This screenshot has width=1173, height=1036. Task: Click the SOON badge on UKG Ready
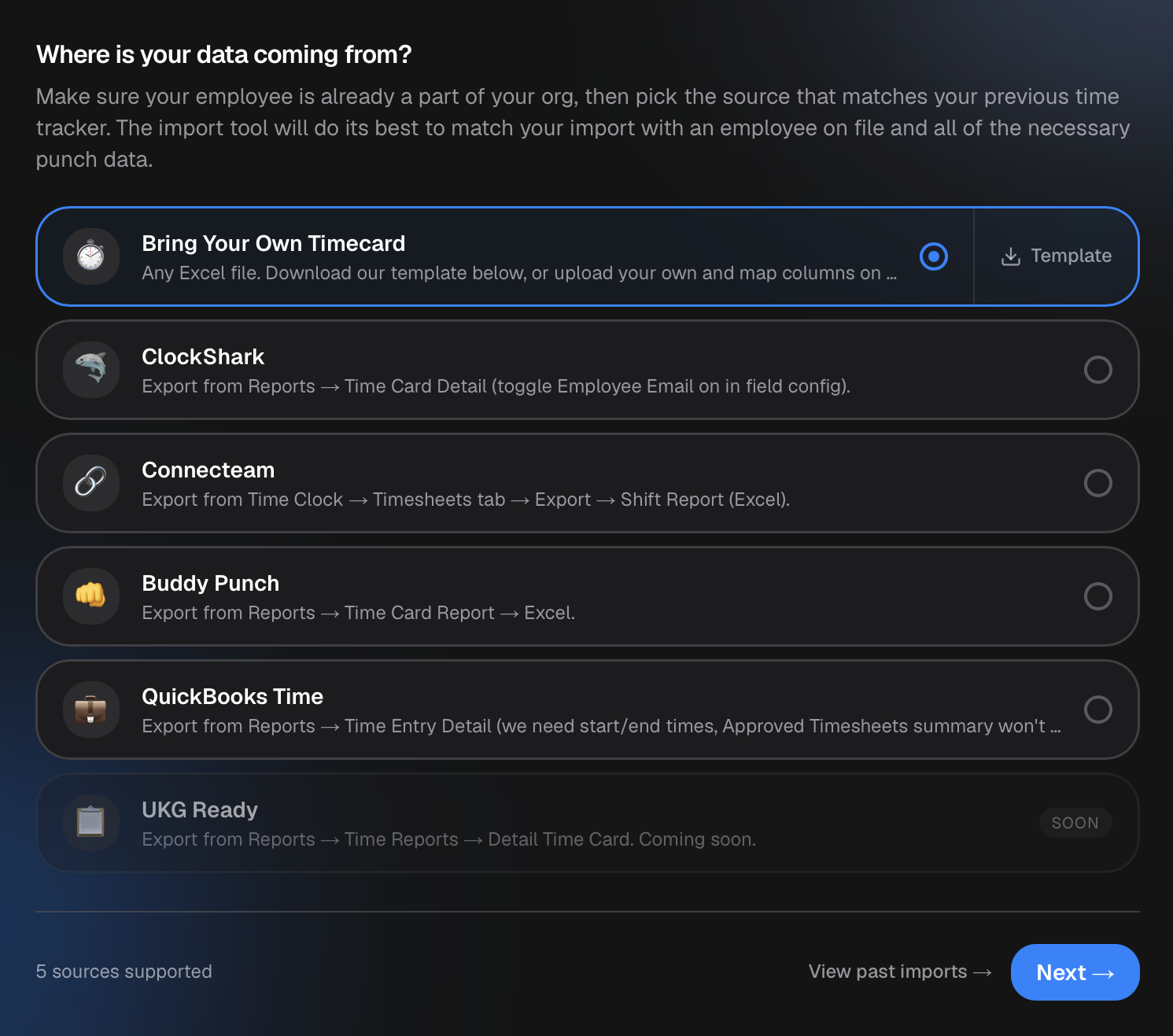[x=1075, y=823]
